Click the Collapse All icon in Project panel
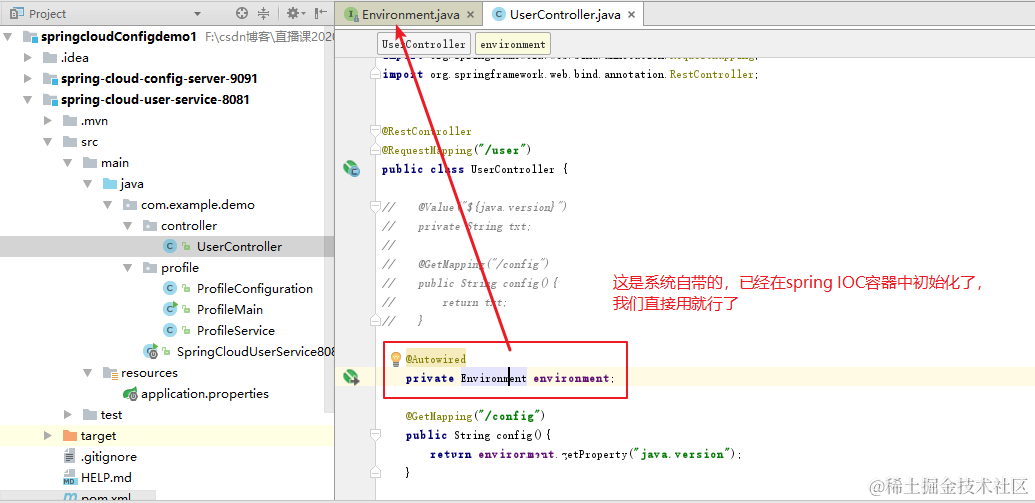 tap(263, 13)
